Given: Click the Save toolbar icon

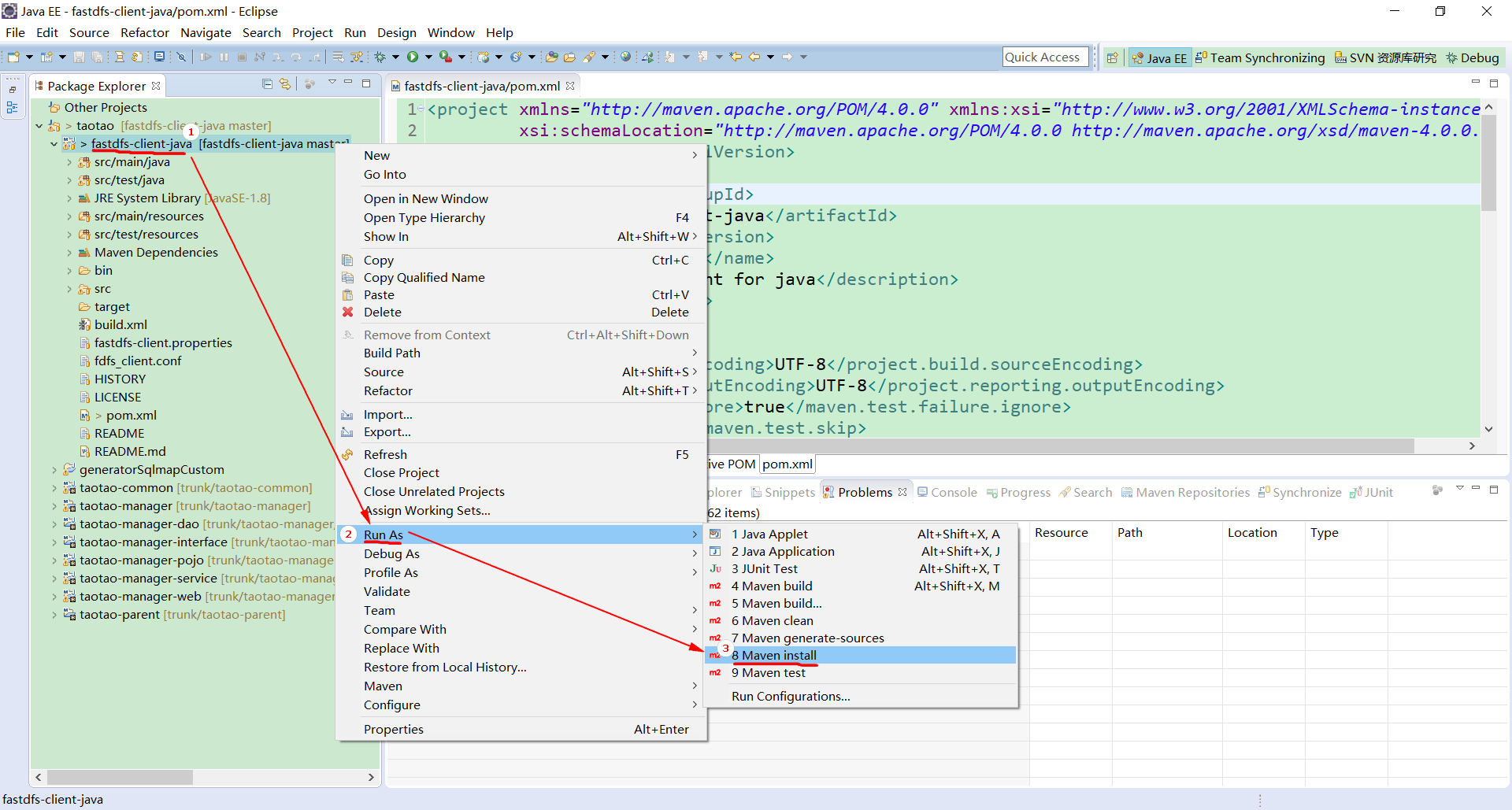Looking at the screenshot, I should [79, 57].
